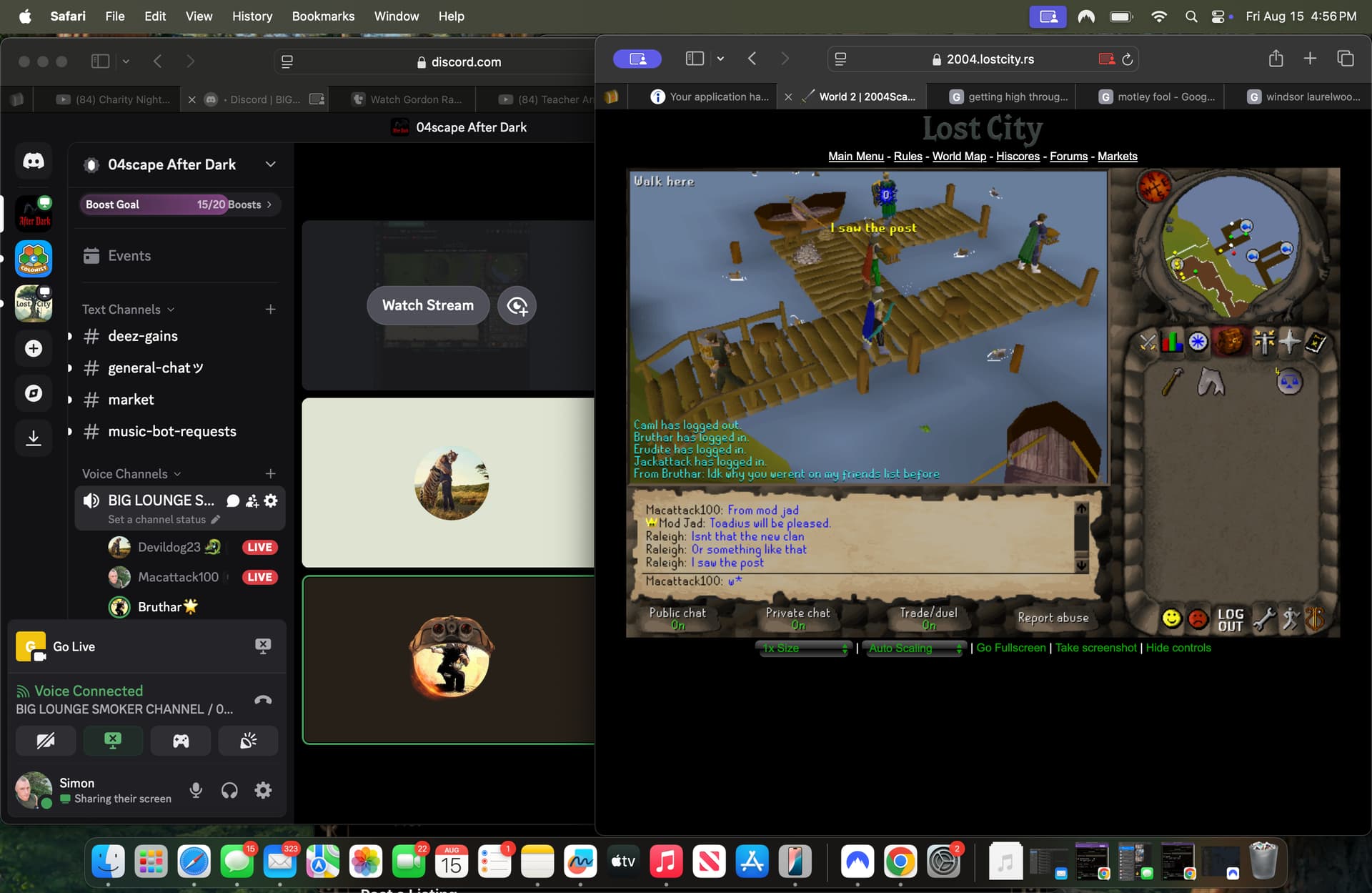Select the After Dark server icon
The height and width of the screenshot is (893, 1372).
pos(34,213)
